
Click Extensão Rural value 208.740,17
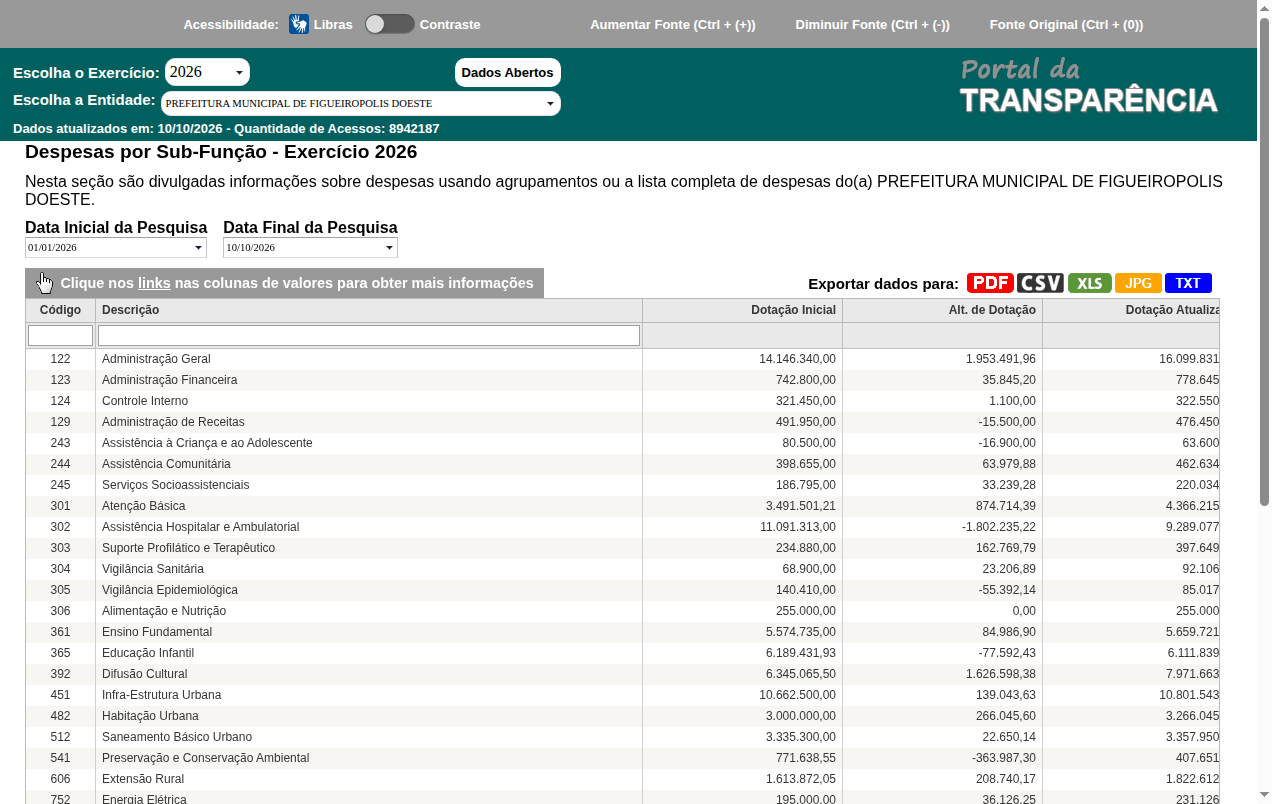(x=1004, y=779)
